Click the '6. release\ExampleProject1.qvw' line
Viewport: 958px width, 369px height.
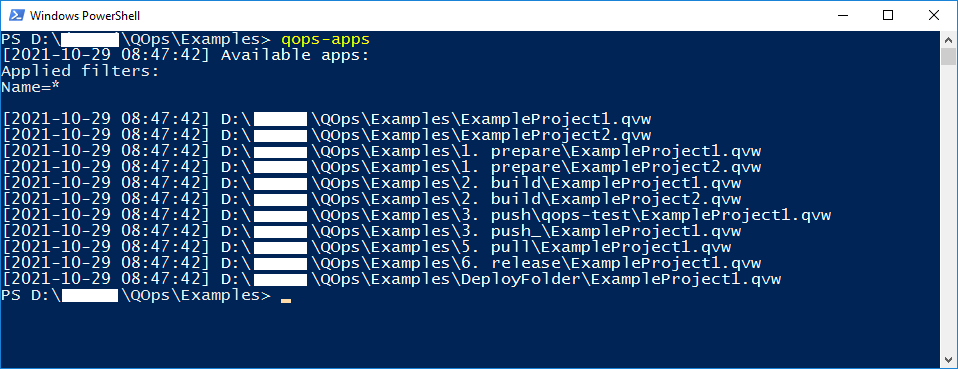(381, 263)
